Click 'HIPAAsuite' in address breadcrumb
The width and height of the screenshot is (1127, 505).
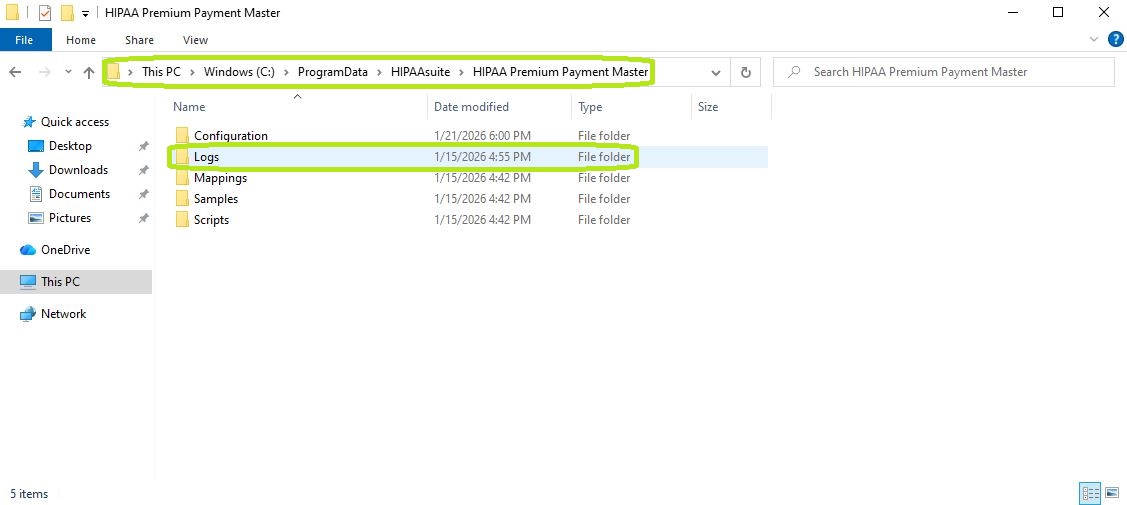[420, 72]
